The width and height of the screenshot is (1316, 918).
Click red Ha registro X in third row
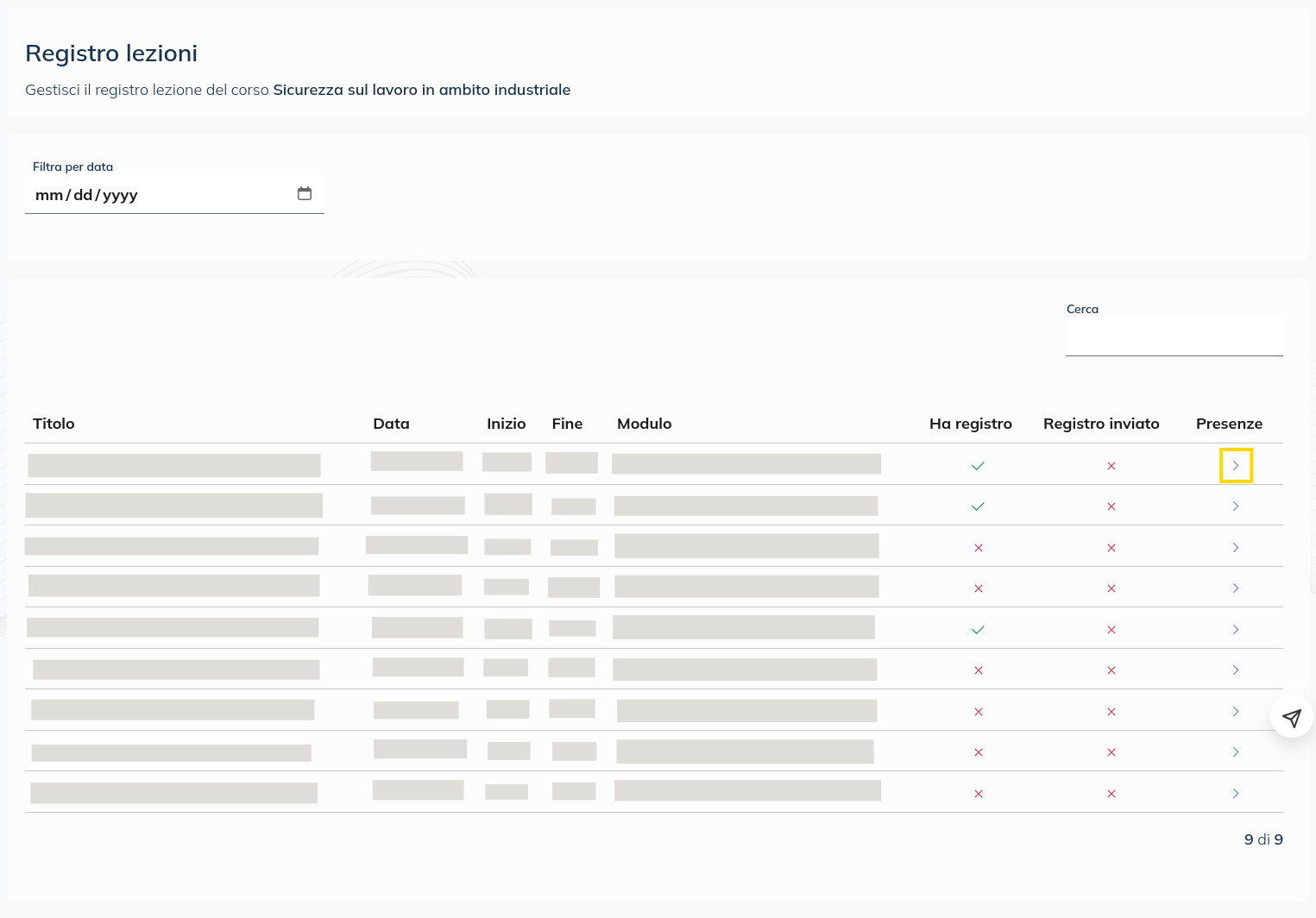[x=978, y=548]
